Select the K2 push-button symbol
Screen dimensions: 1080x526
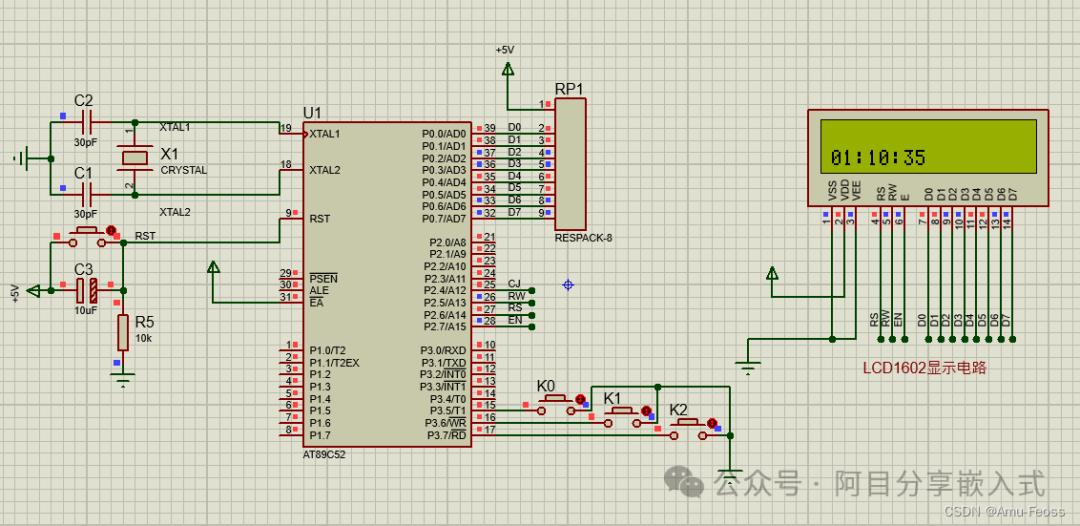click(x=689, y=428)
